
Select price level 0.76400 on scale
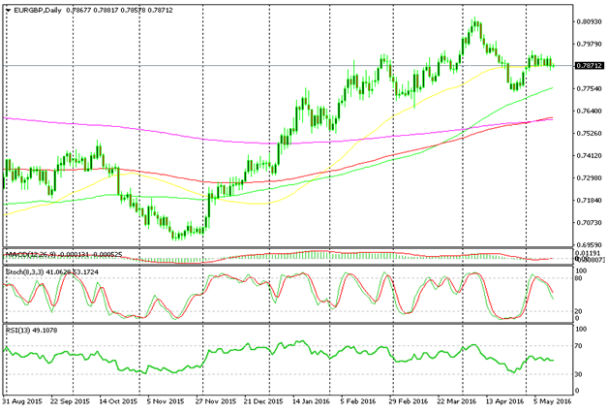(589, 111)
